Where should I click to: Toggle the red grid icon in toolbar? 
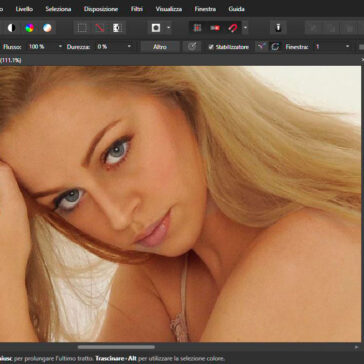(197, 28)
